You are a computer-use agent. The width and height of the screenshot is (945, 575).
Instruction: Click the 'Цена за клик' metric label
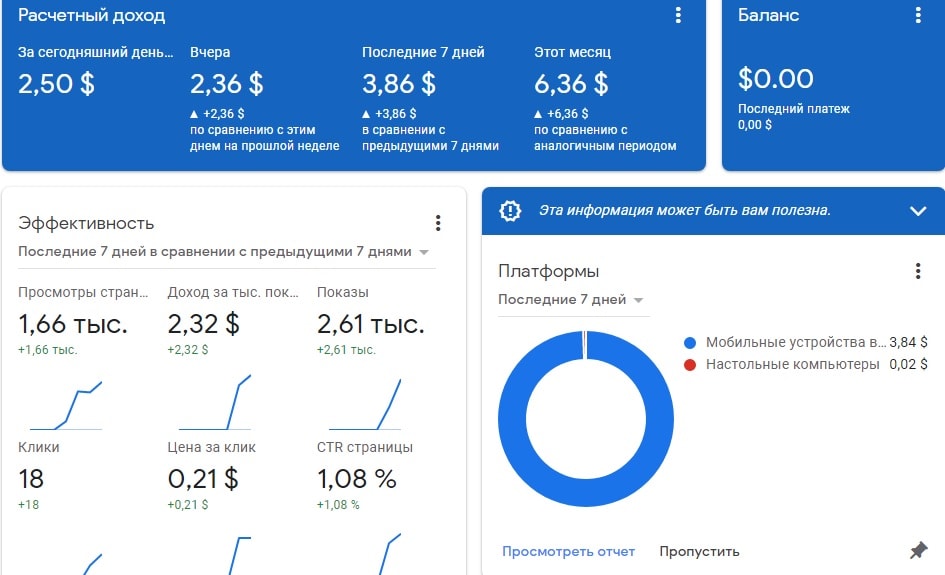[212, 447]
